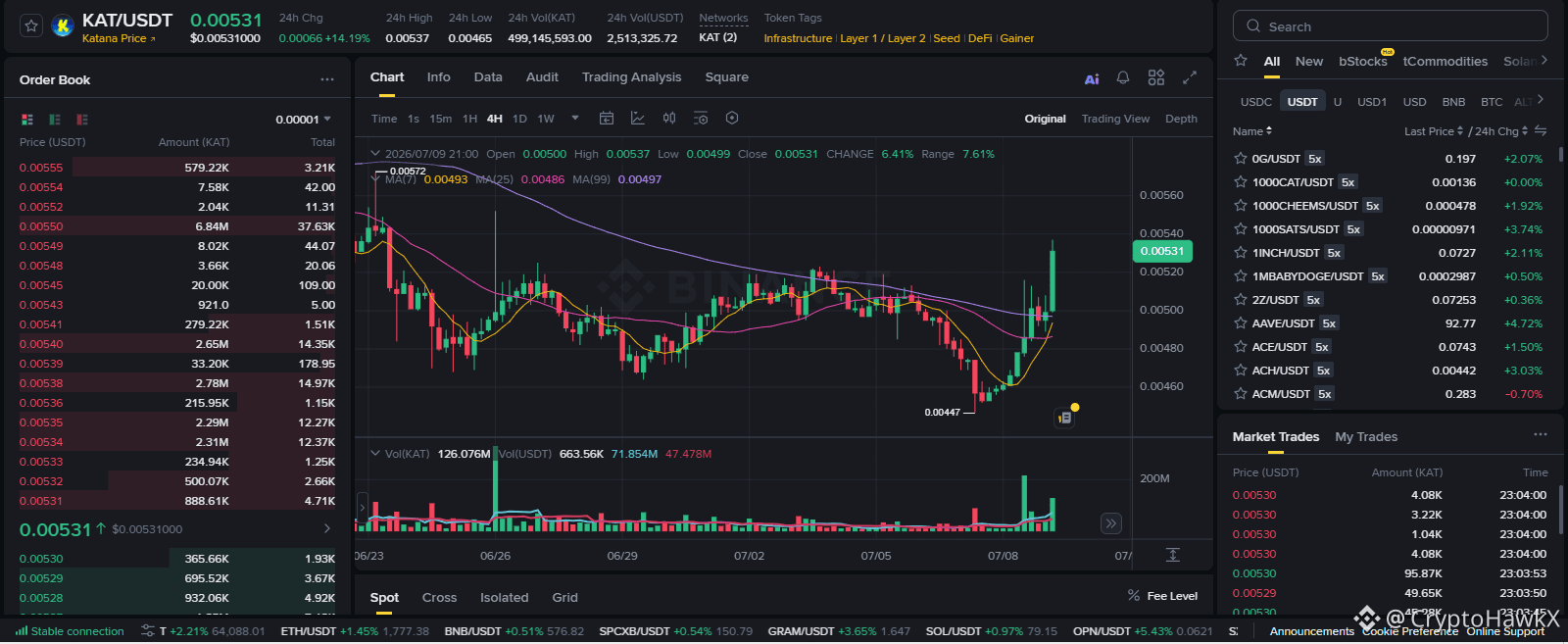Screen dimensions: 1568x644
Task: Add KAT/USDT to favorites with star
Action: pos(31,26)
